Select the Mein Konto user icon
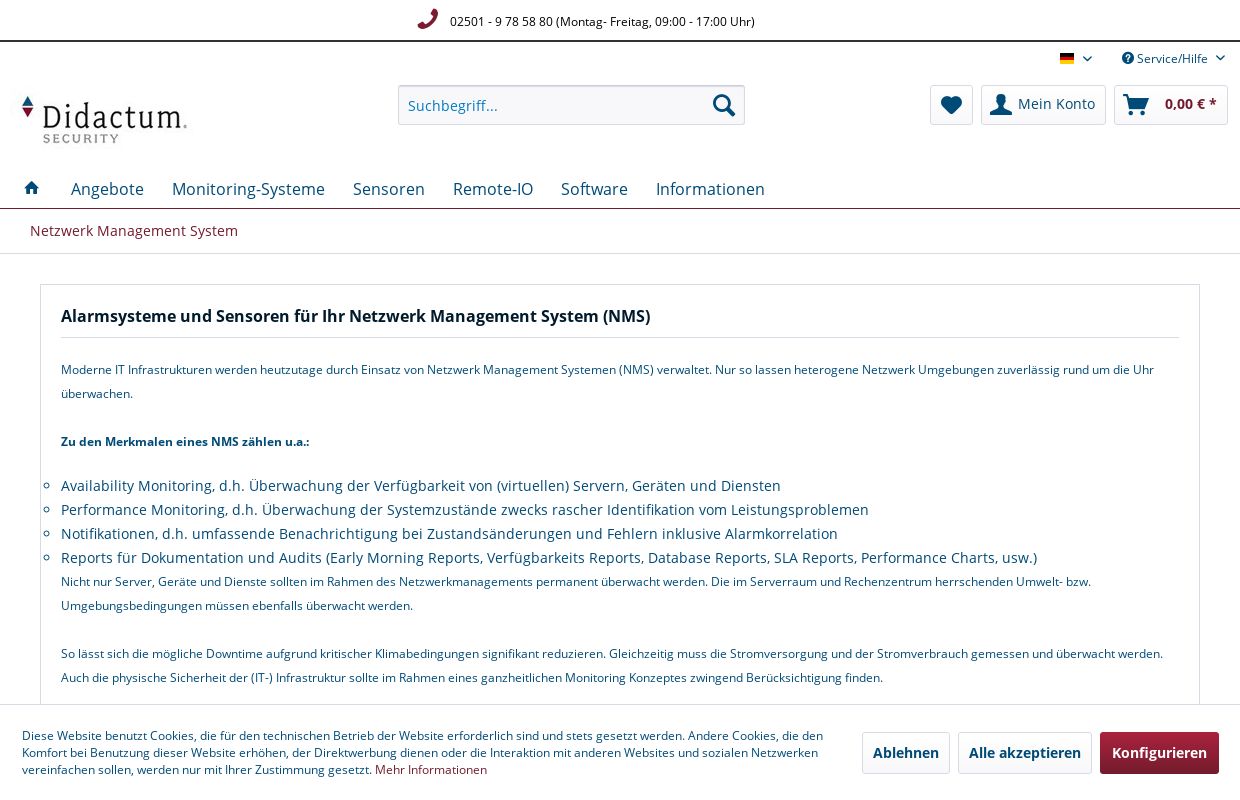This screenshot has height=800, width=1240. coord(1001,104)
